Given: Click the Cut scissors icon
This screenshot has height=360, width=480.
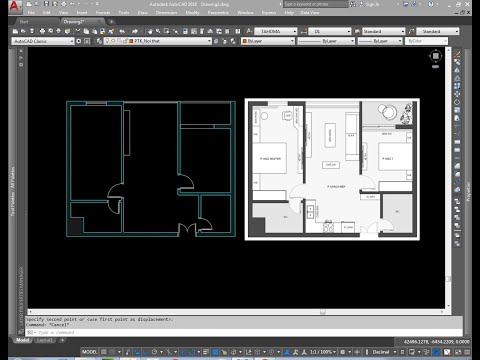Looking at the screenshot, I should pos(78,31).
